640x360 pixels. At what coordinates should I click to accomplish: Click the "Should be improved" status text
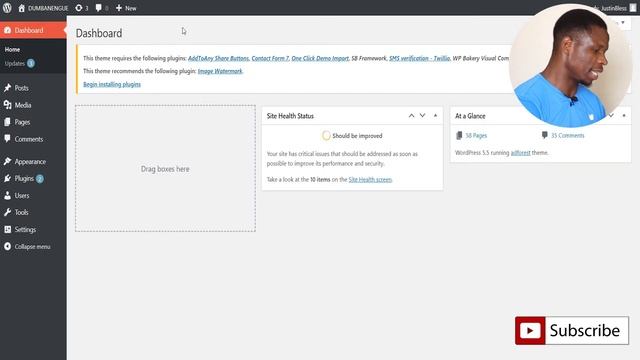pyautogui.click(x=357, y=136)
